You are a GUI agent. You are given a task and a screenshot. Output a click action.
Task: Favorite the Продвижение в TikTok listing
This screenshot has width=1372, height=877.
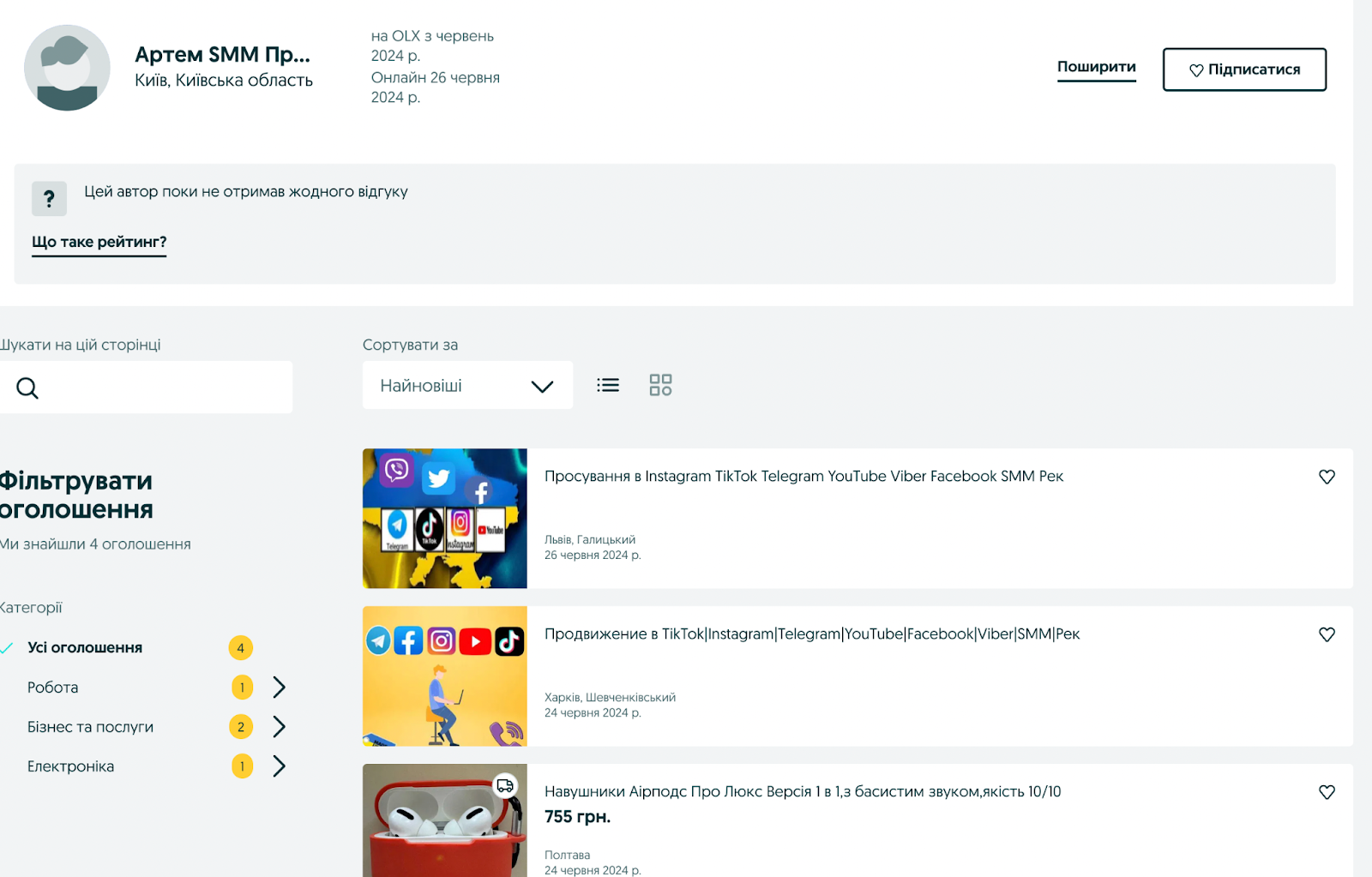[1327, 634]
